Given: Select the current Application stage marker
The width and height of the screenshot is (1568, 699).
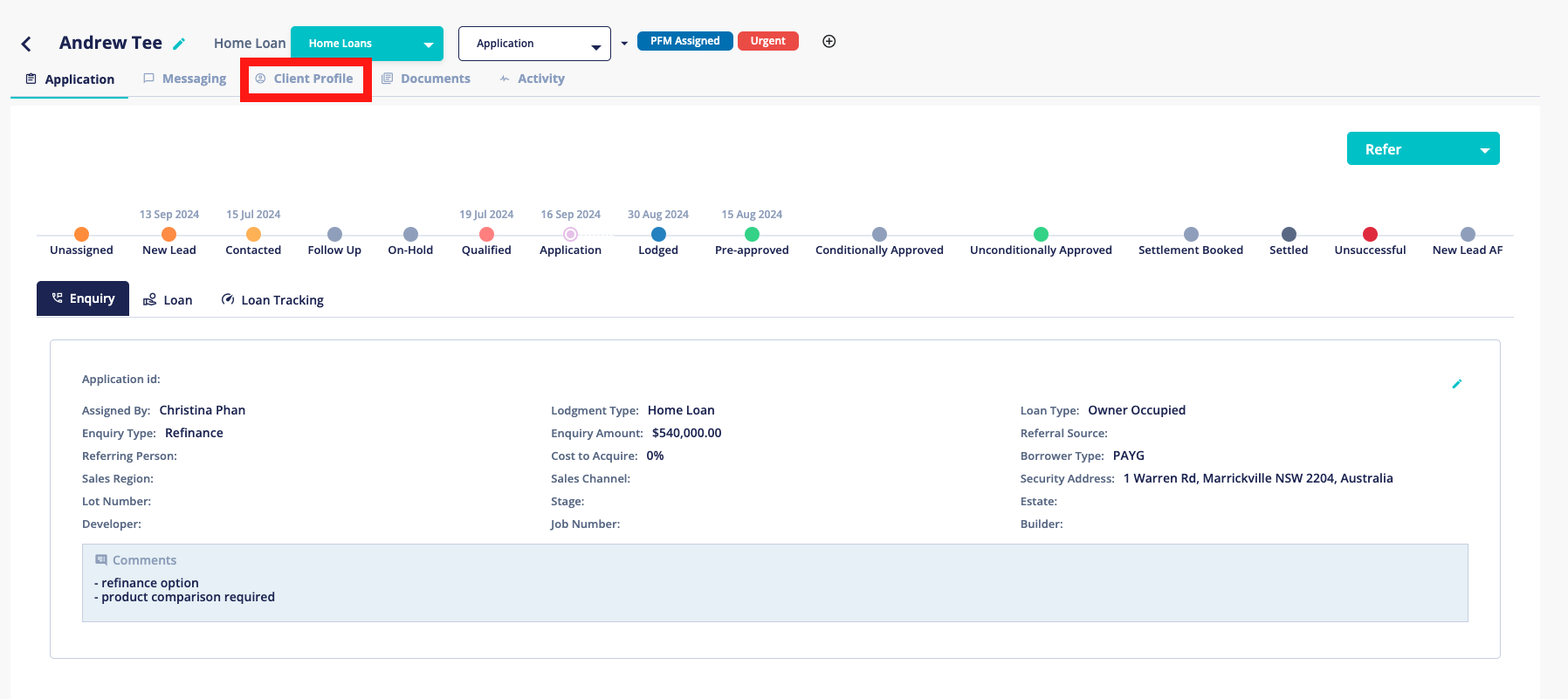Looking at the screenshot, I should click(570, 234).
